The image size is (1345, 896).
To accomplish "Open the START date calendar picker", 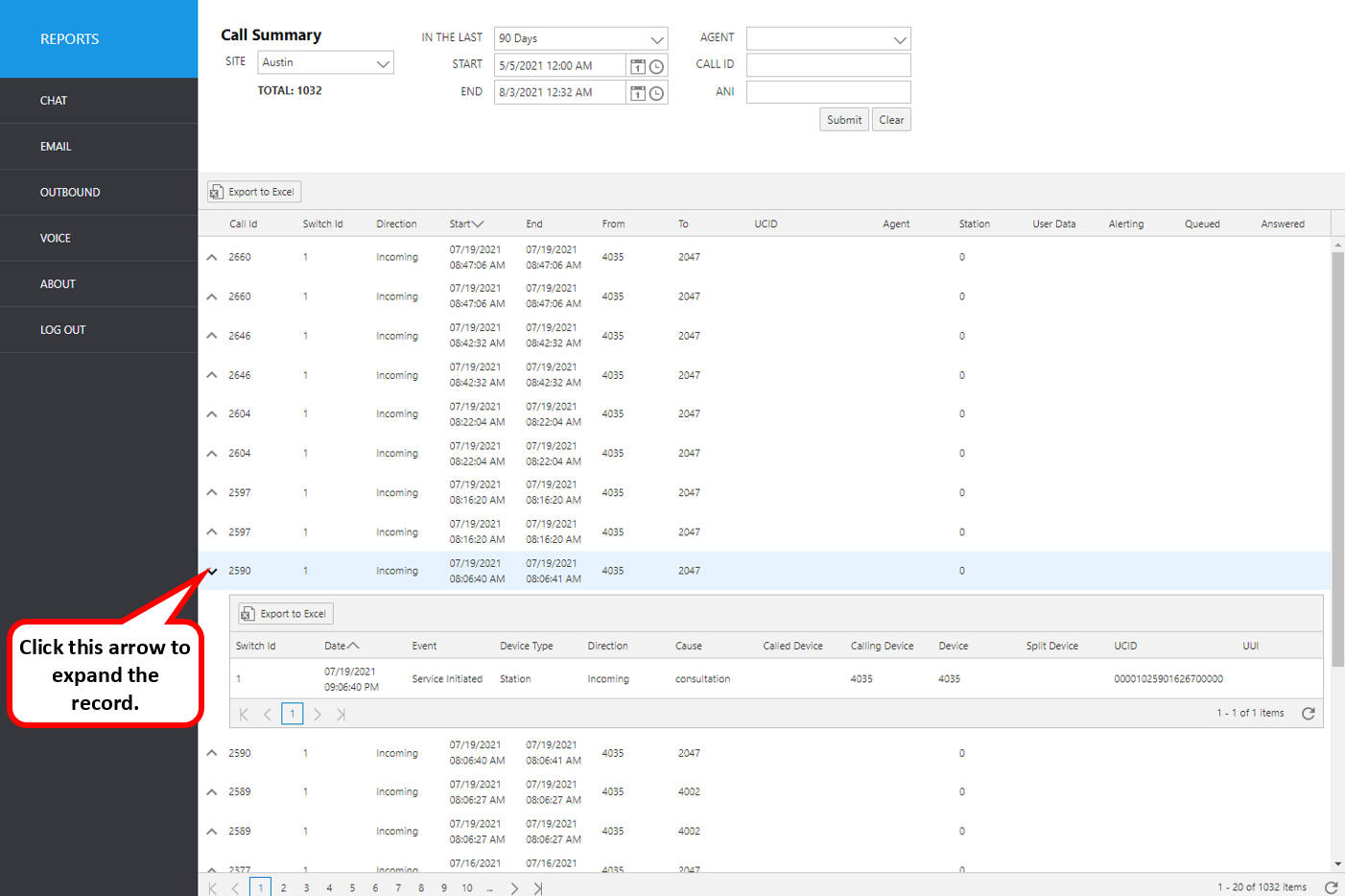I will click(x=637, y=66).
